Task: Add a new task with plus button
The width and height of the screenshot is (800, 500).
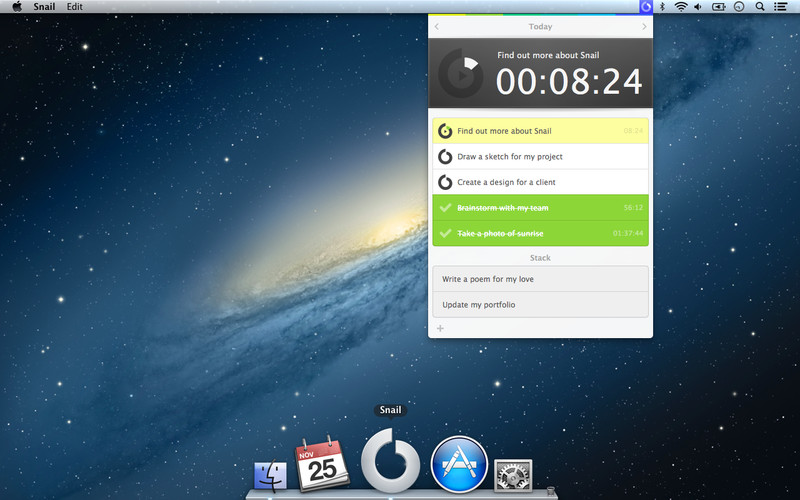Action: pyautogui.click(x=440, y=329)
